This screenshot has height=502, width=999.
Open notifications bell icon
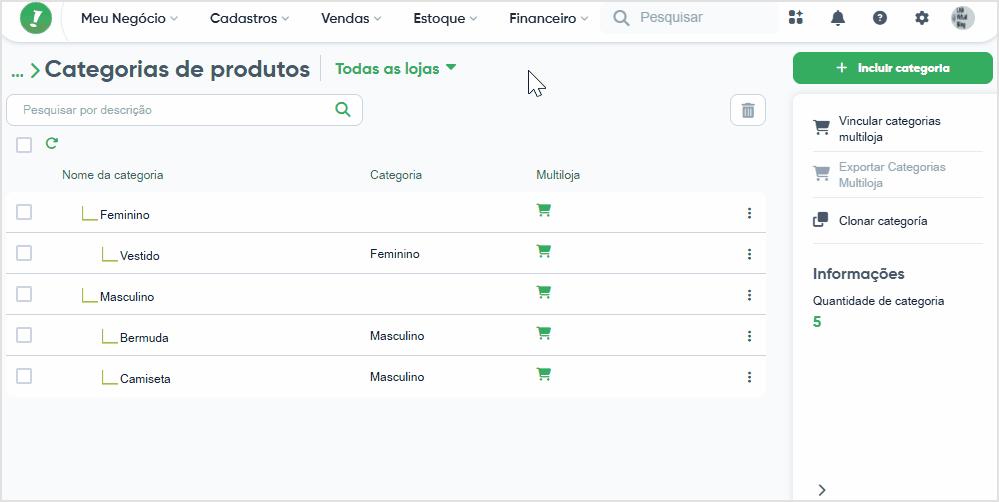[x=838, y=18]
